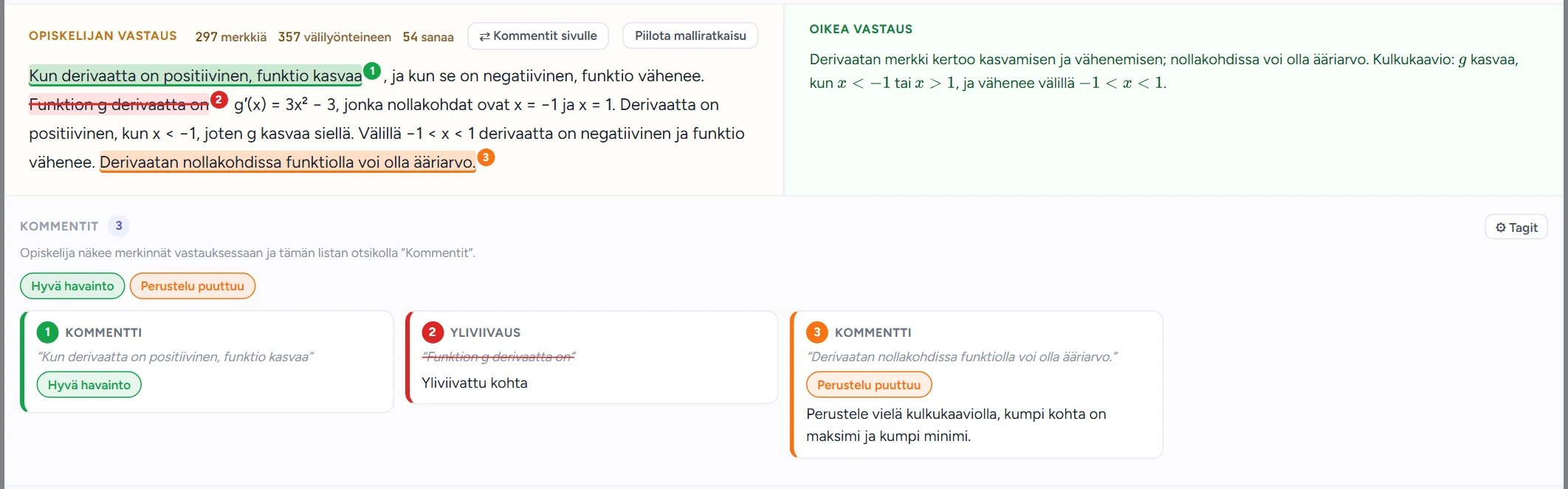This screenshot has width=1568, height=489.
Task: Click the "Yliviivattu kohta" text
Action: (x=475, y=383)
